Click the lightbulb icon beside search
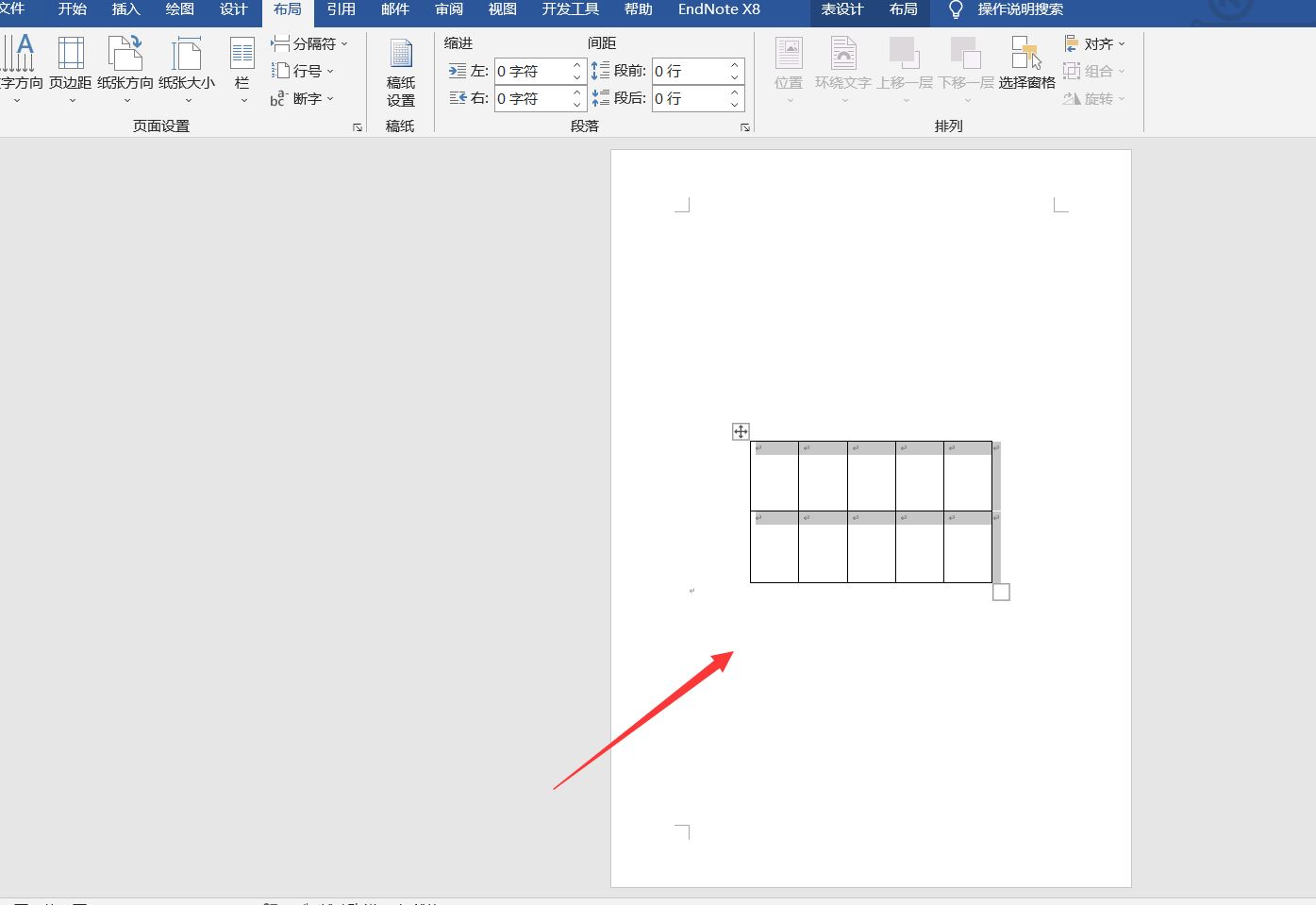This screenshot has width=1316, height=905. [x=956, y=9]
